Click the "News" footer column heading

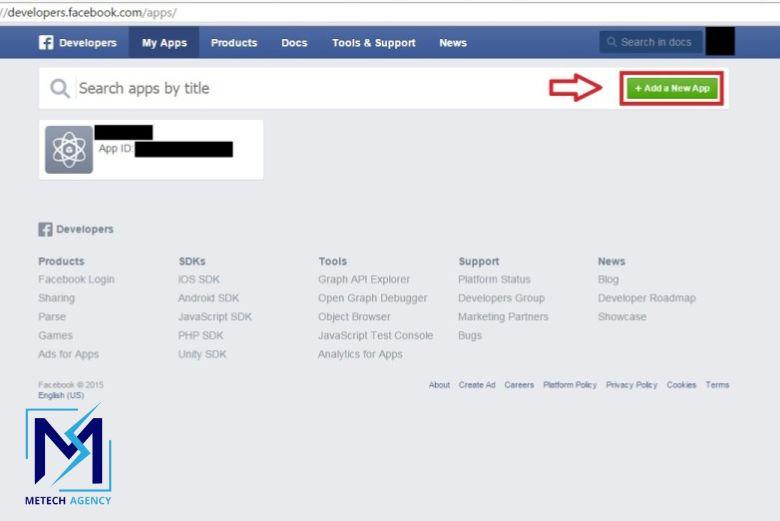pos(611,261)
